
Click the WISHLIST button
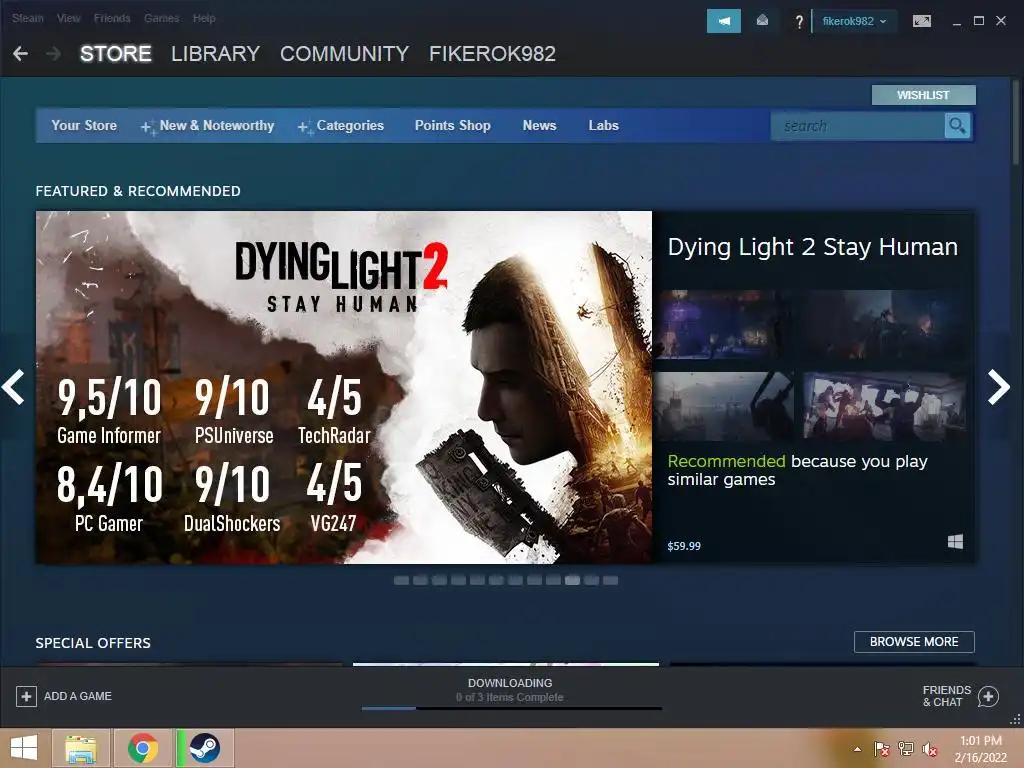[x=923, y=95]
